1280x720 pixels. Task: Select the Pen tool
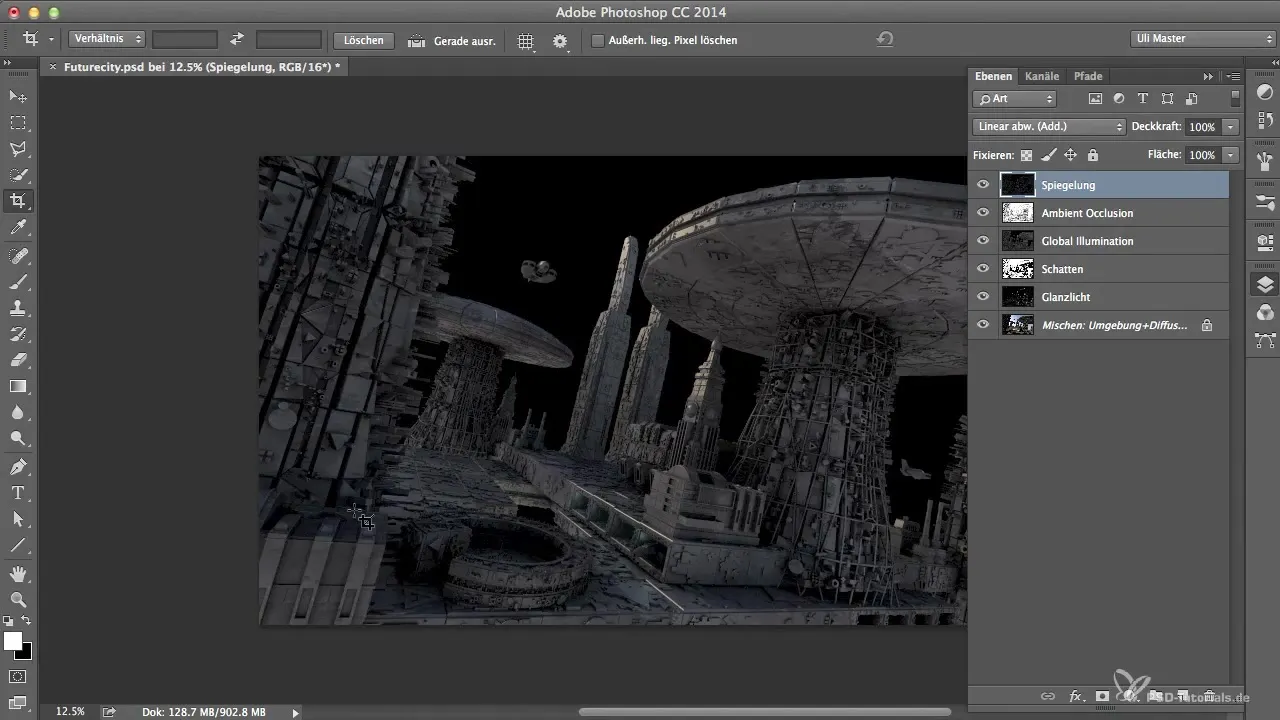[18, 467]
